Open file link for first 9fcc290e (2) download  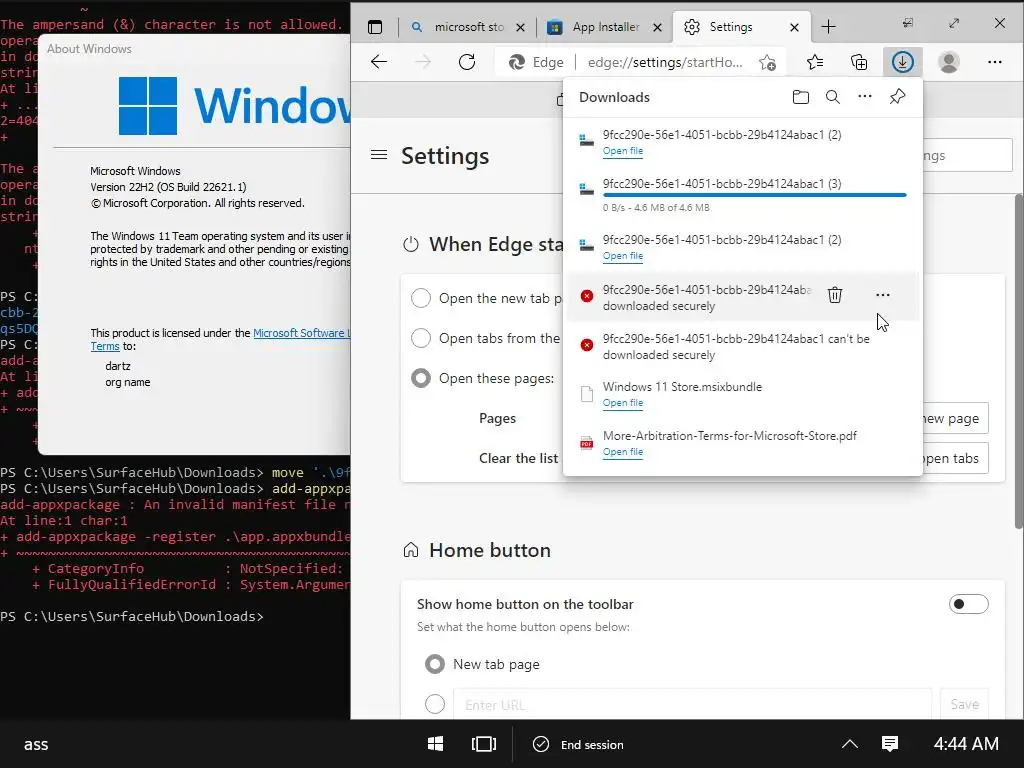[x=622, y=151]
